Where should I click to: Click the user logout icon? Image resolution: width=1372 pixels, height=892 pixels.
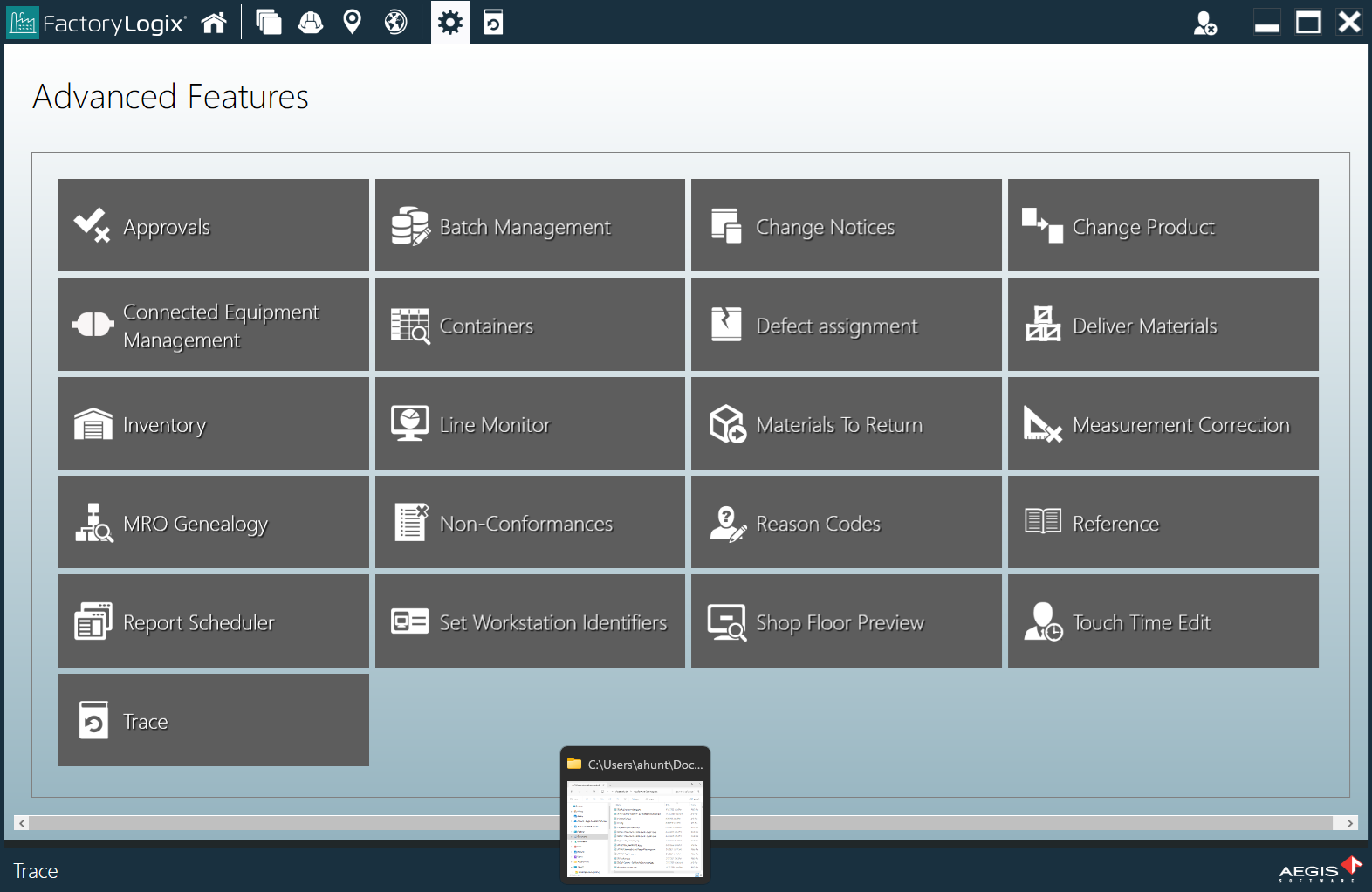1204,23
